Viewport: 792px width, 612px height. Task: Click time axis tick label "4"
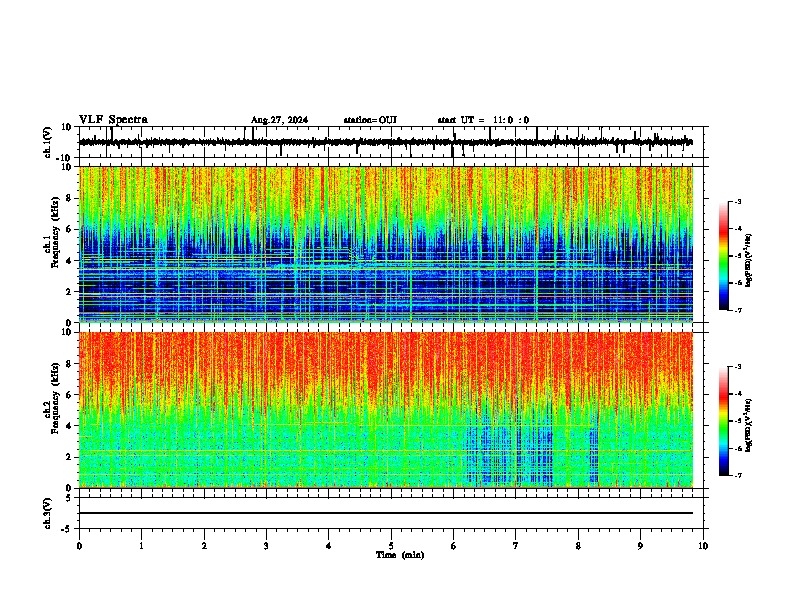[x=329, y=546]
